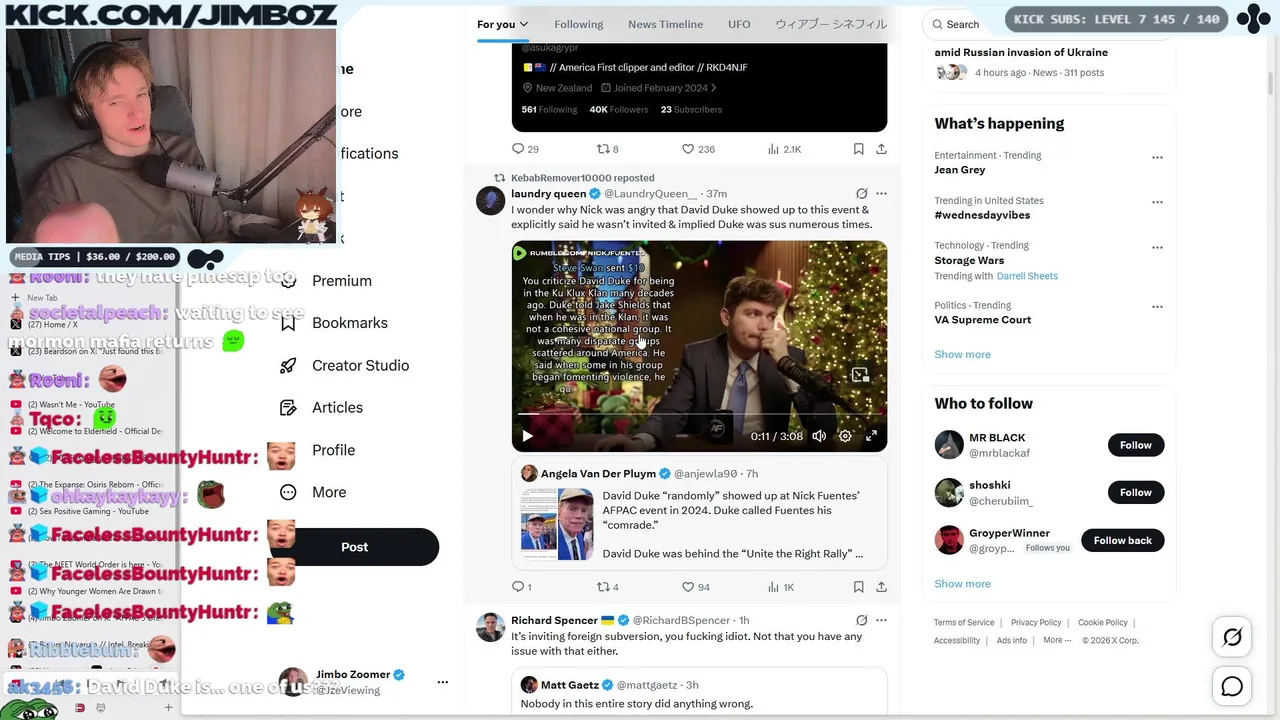Reply to the laundry queen post

click(518, 587)
